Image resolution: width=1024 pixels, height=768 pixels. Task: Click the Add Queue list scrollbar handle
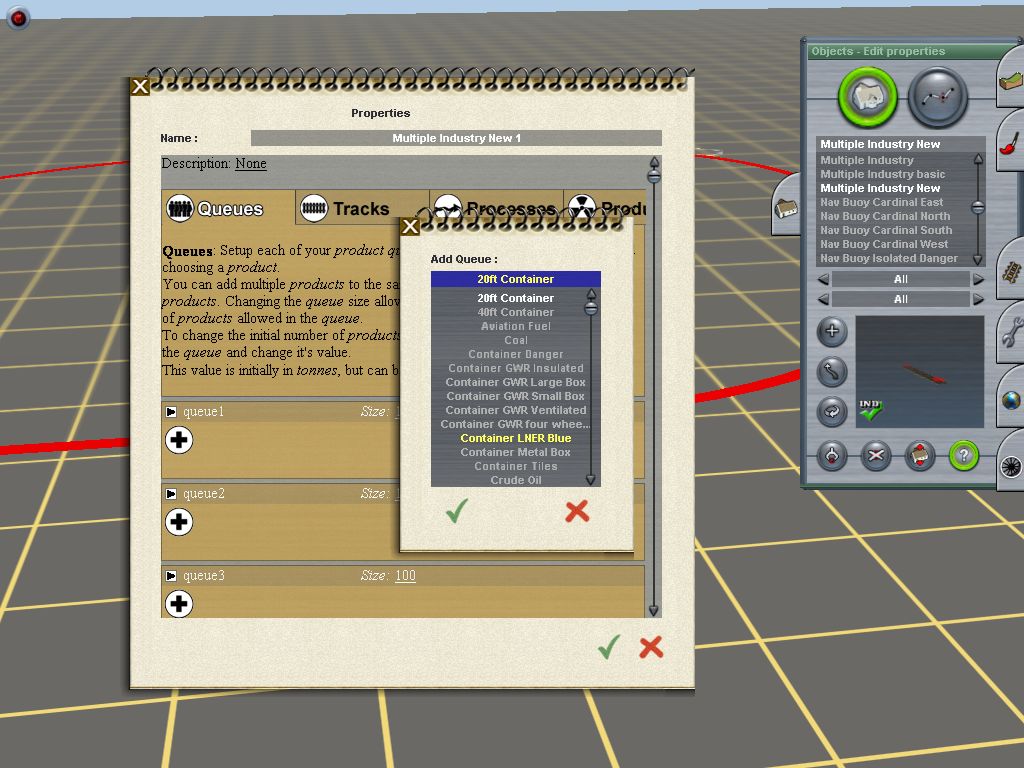point(591,309)
